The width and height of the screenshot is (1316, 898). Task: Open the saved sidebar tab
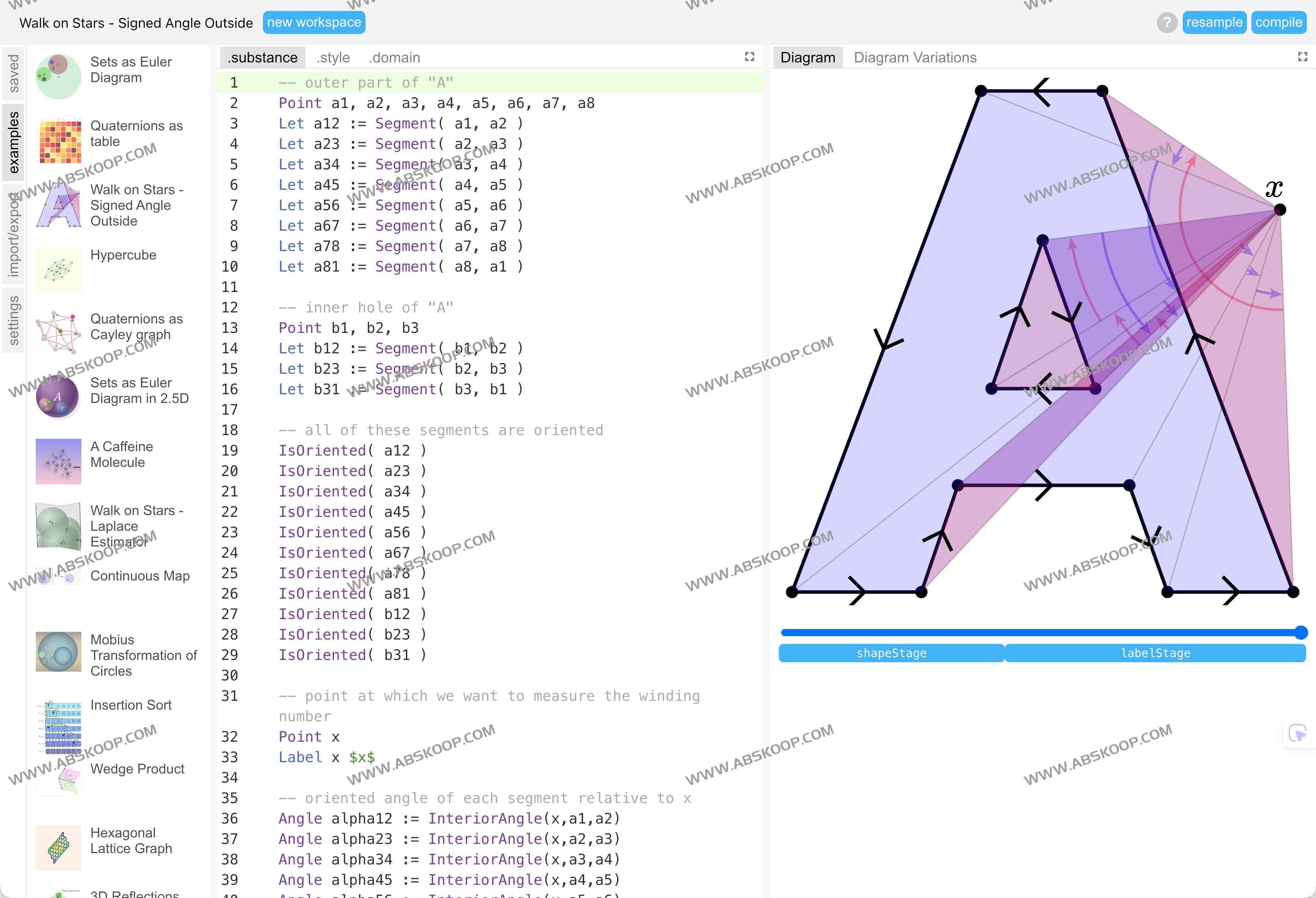(14, 74)
